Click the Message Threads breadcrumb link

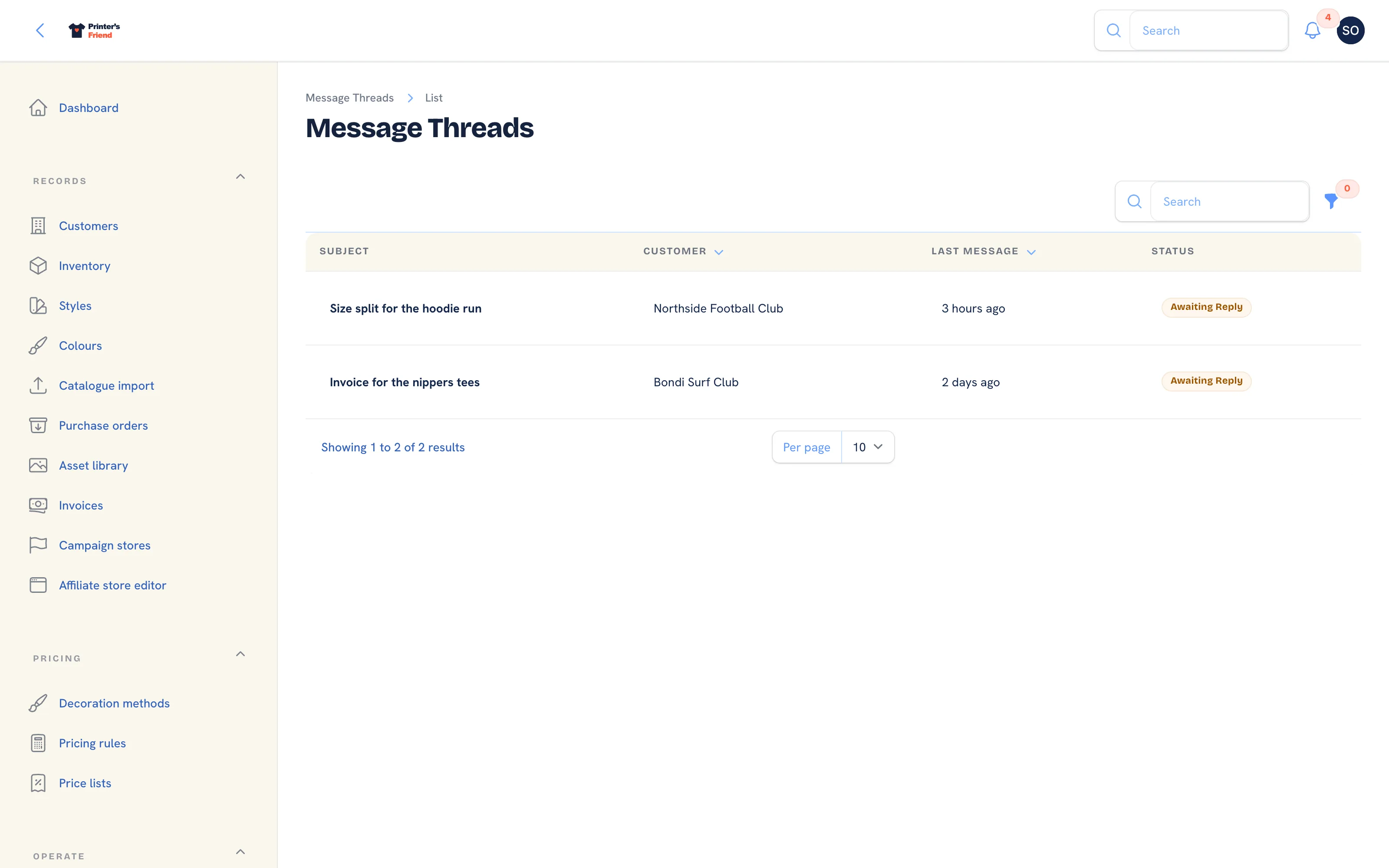349,98
